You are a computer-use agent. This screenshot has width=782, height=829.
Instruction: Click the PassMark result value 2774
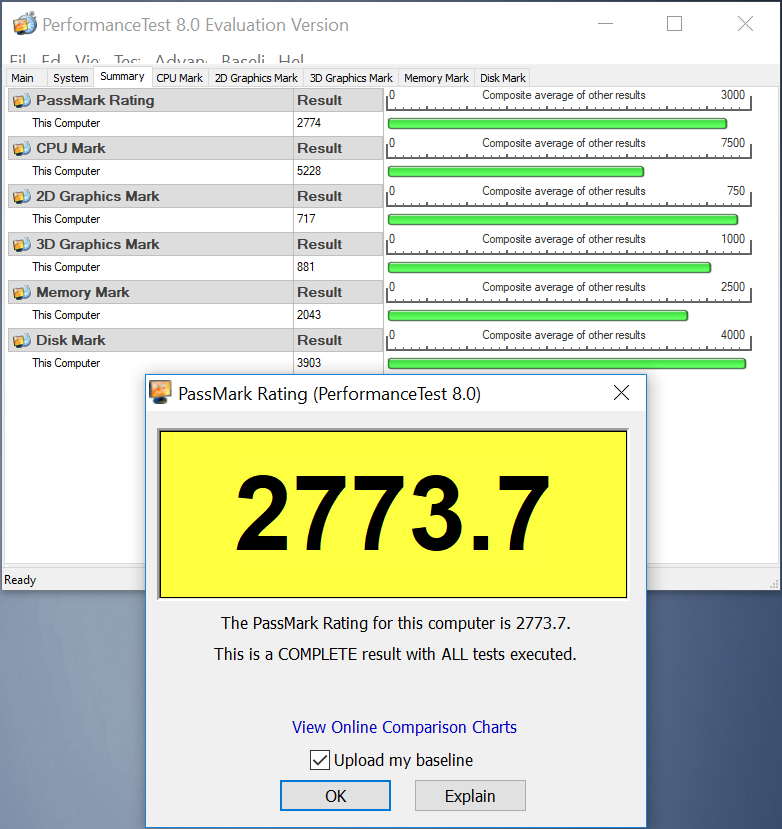tap(309, 123)
